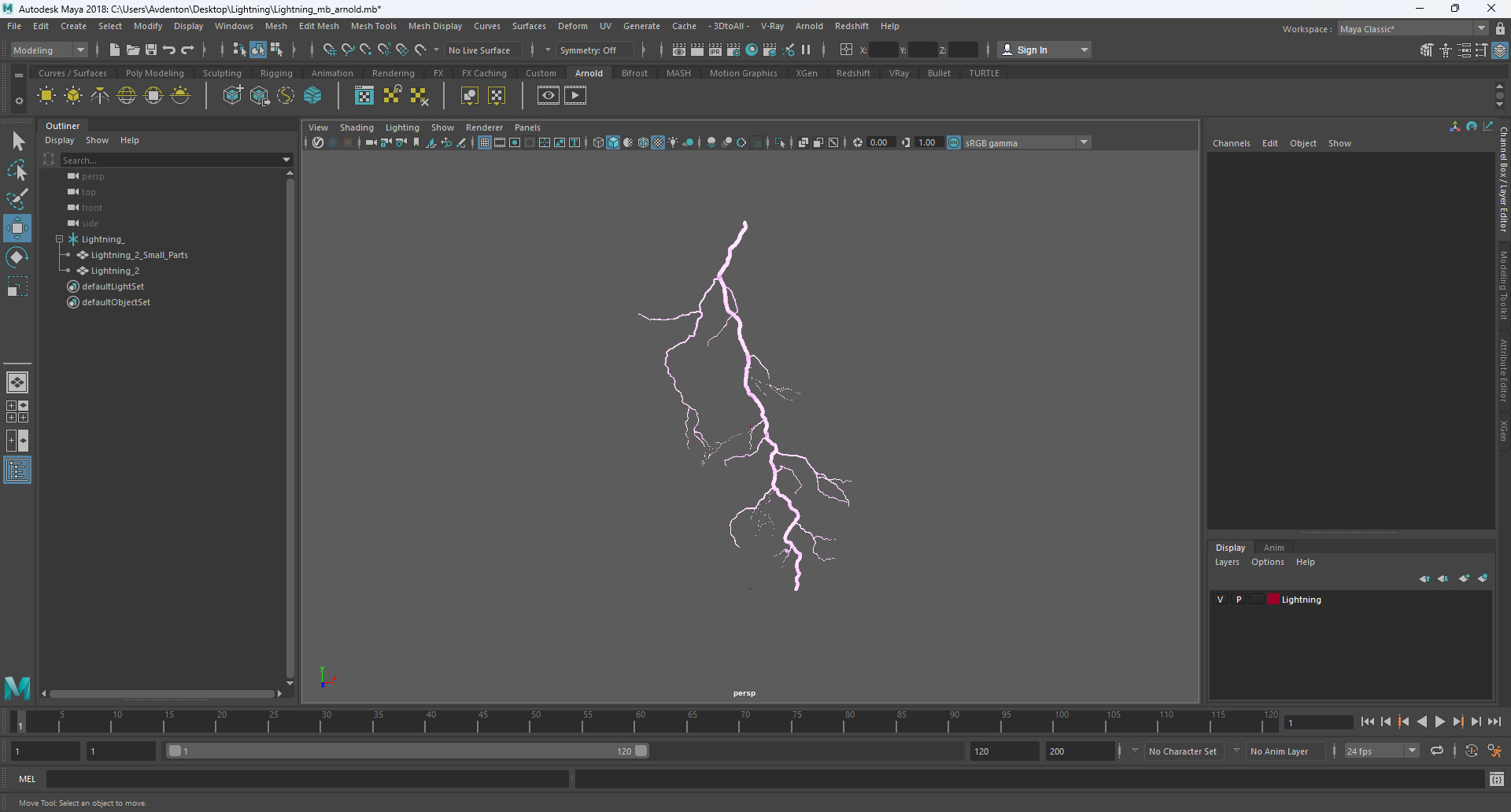Create an Arnold area light from shelf
This screenshot has width=1511, height=812.
point(46,96)
